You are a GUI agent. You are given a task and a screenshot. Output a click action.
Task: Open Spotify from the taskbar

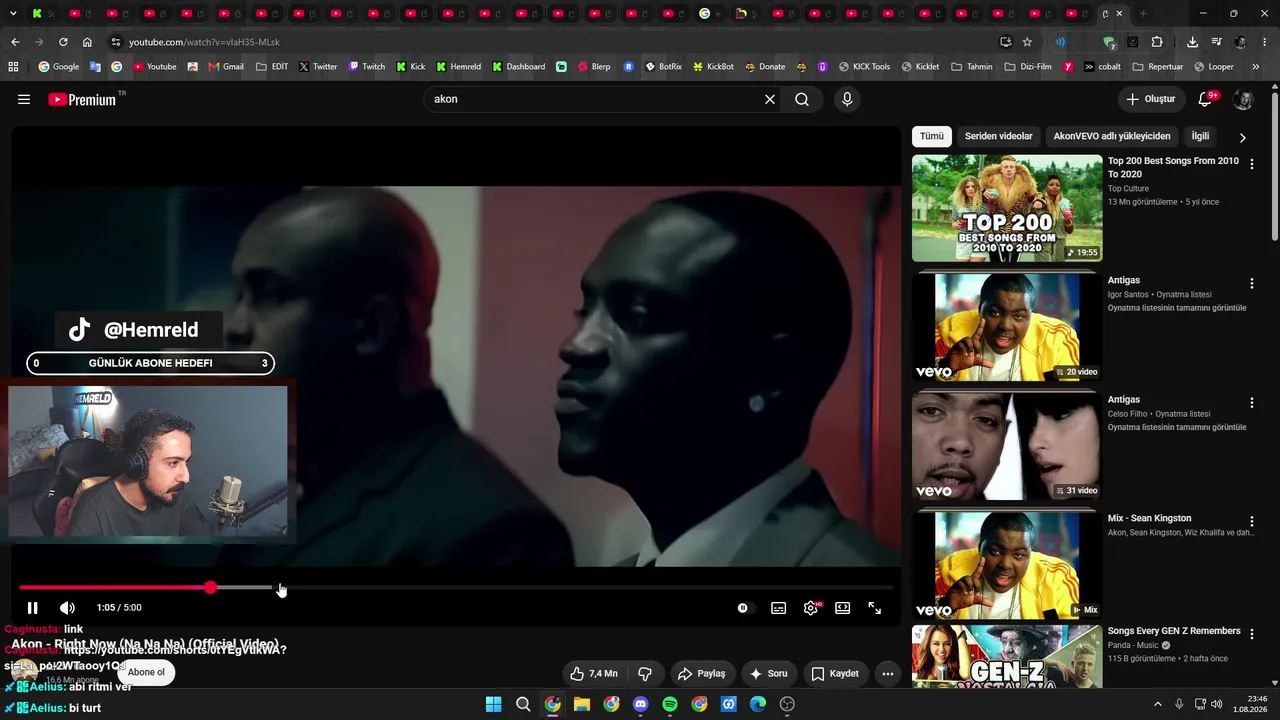pyautogui.click(x=670, y=704)
